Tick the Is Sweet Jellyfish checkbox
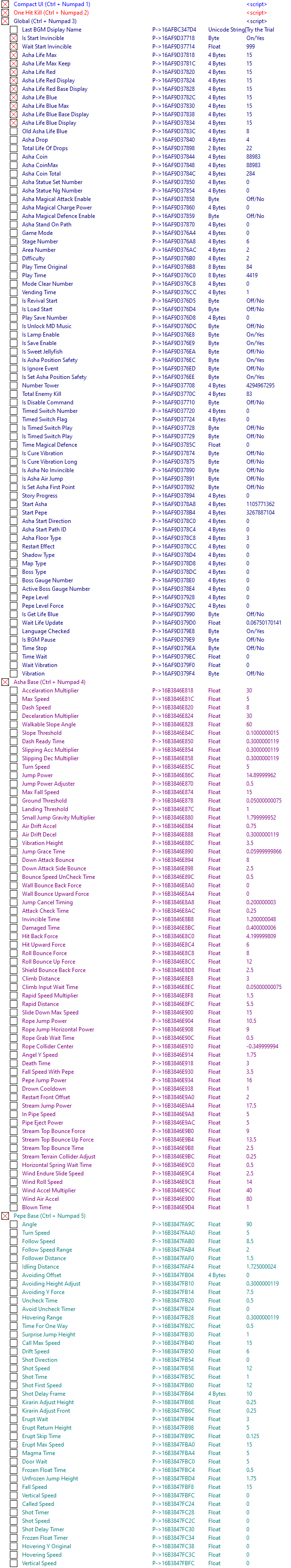The width and height of the screenshot is (291, 1568). [13, 352]
